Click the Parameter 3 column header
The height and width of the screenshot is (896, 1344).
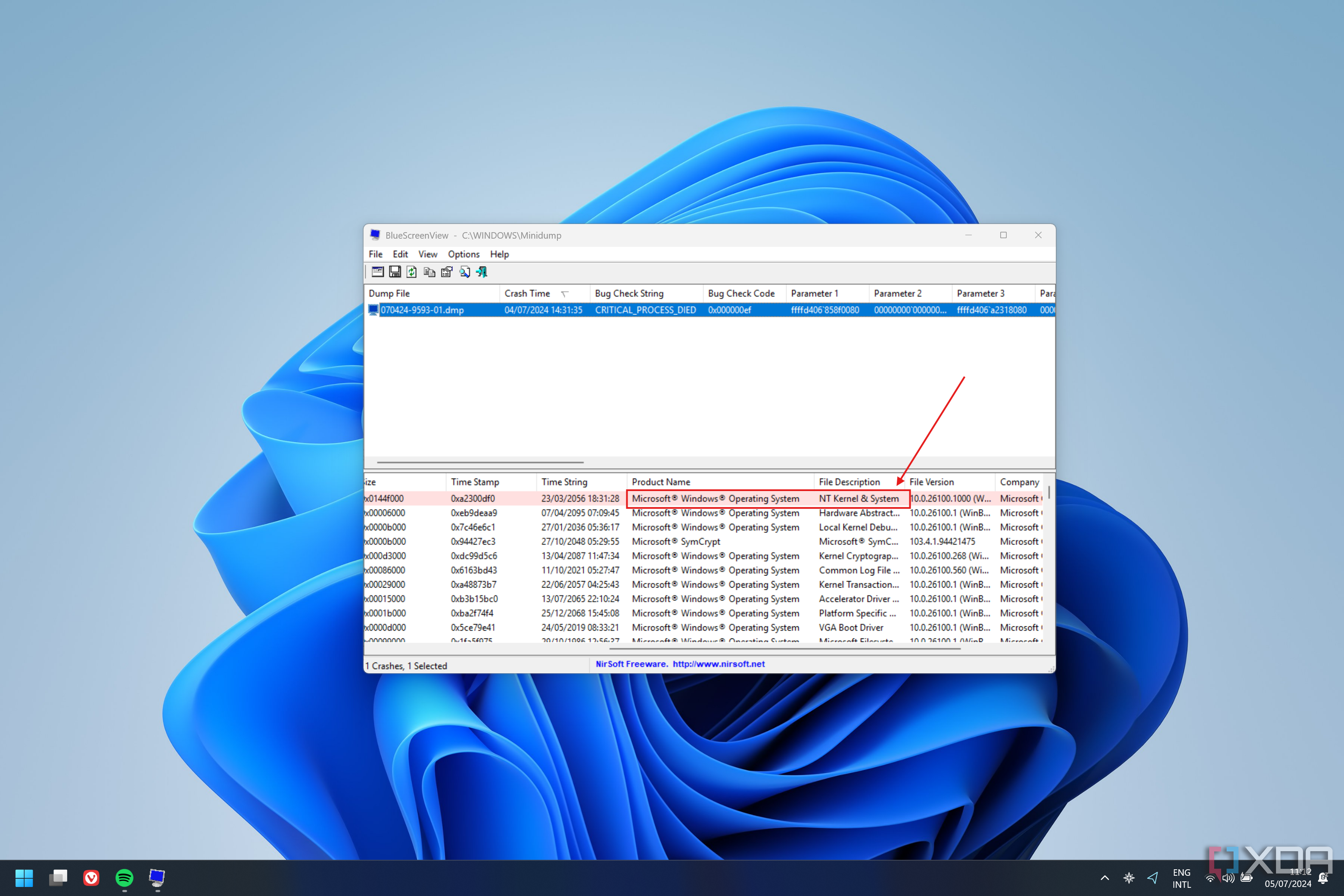click(993, 293)
